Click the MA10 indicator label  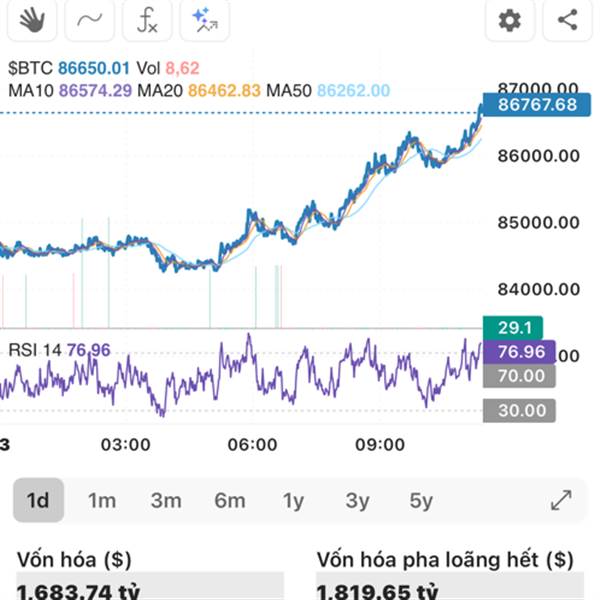click(x=32, y=91)
